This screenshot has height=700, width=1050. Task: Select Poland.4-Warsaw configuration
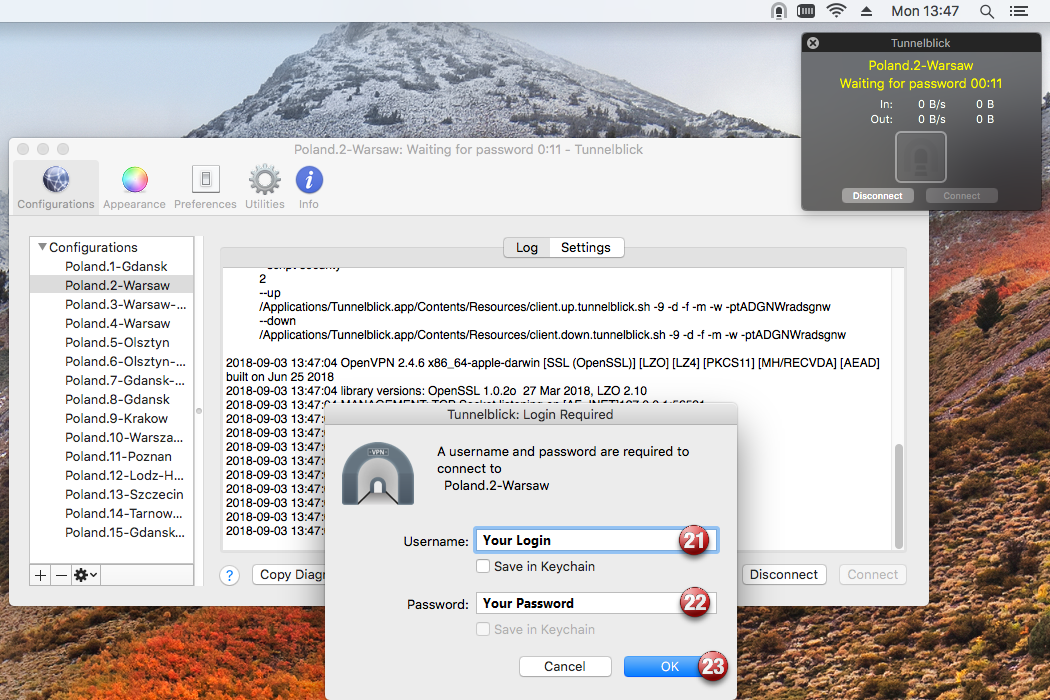click(x=117, y=323)
